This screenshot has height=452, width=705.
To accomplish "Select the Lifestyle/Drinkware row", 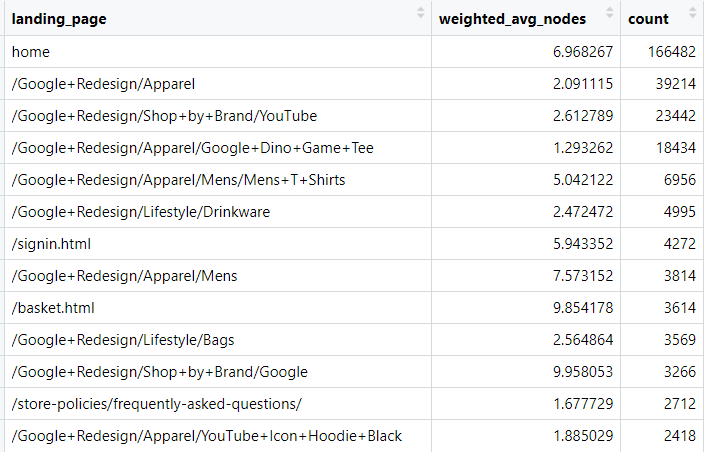I will (141, 212).
